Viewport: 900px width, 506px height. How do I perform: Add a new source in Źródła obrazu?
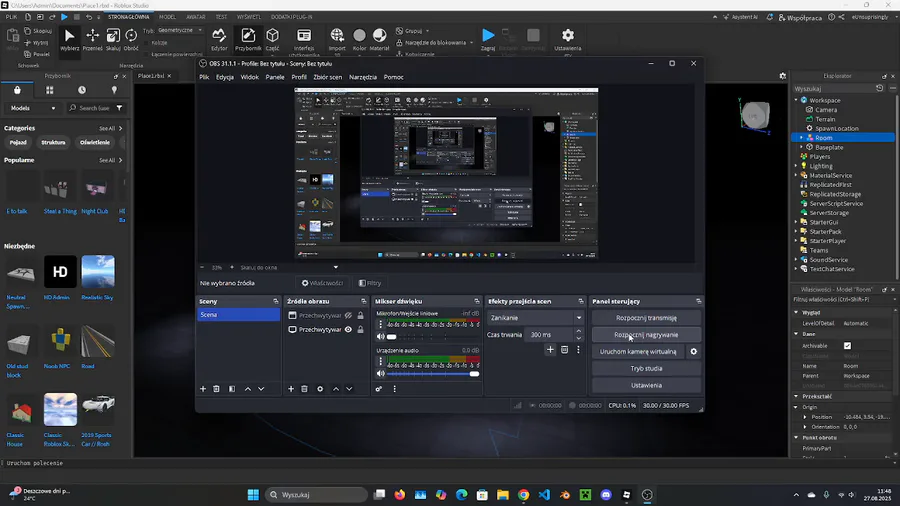pos(291,389)
